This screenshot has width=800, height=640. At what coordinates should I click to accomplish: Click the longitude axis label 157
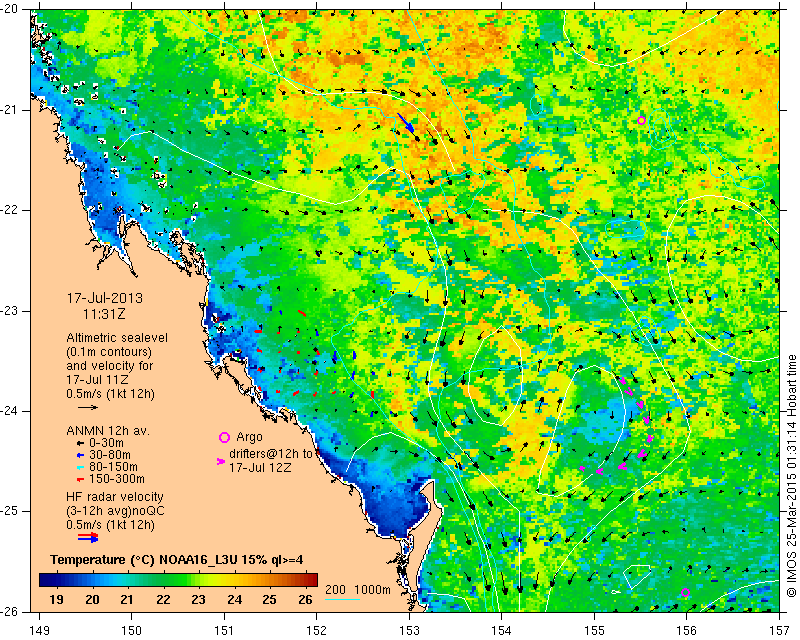tap(780, 631)
